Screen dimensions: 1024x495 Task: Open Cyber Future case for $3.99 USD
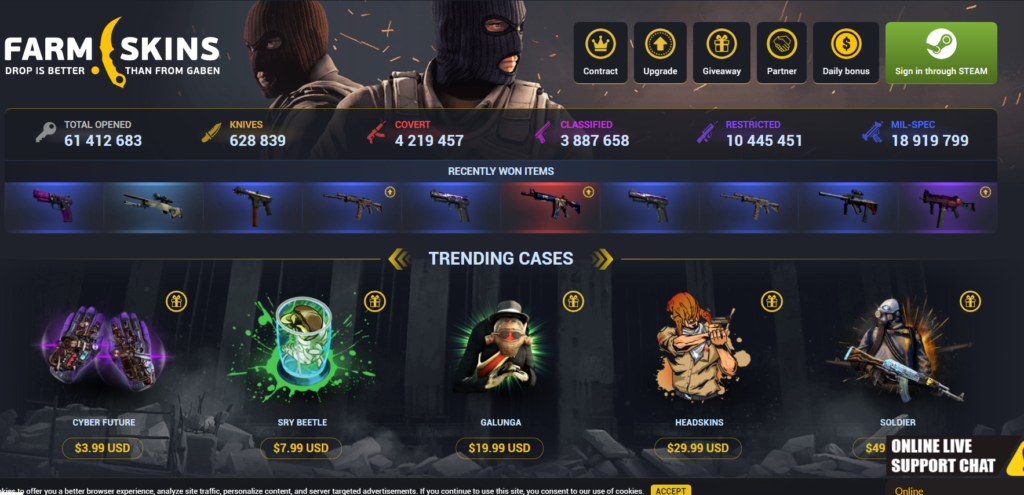pos(103,449)
